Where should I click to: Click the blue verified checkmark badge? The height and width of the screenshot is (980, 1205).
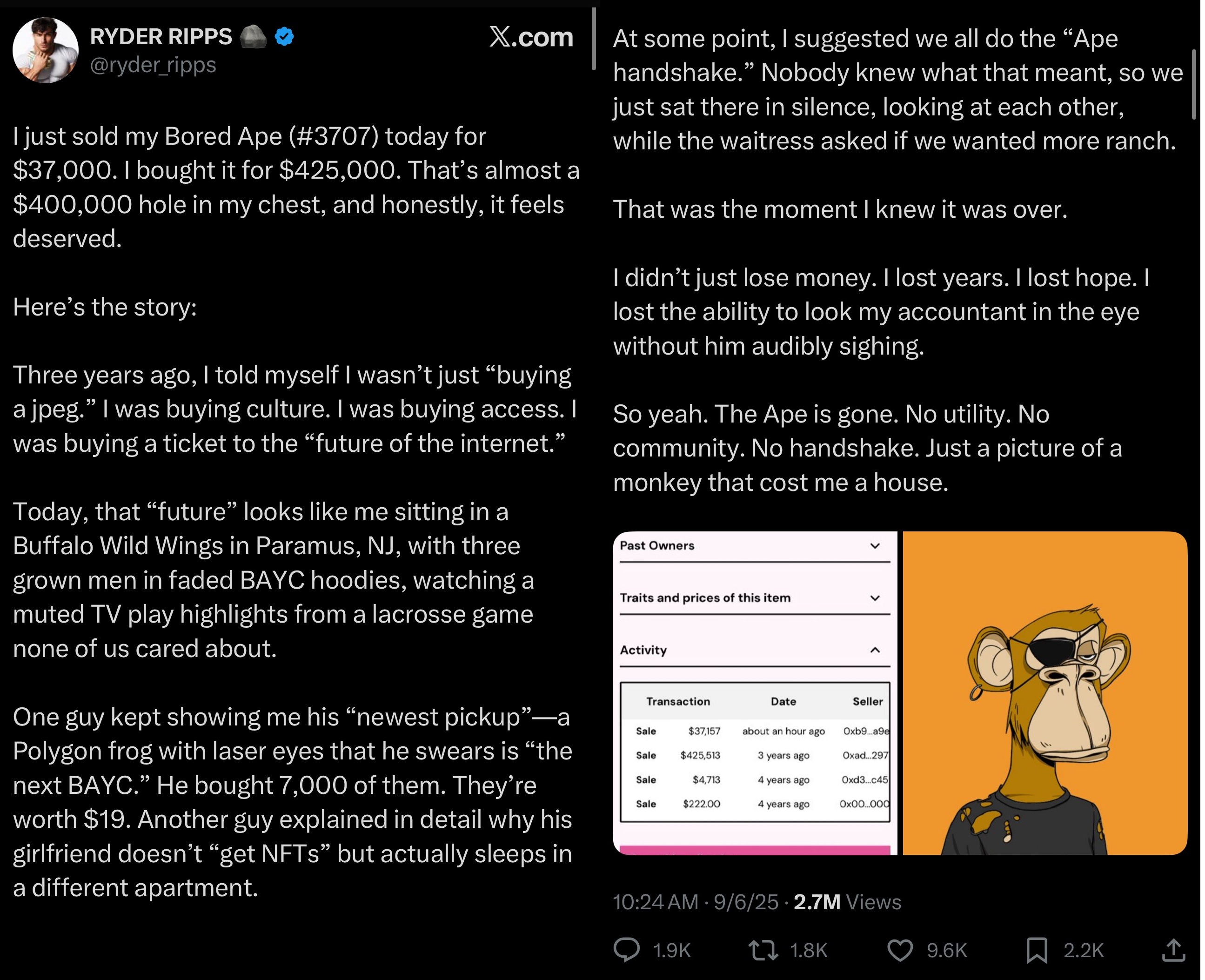pyautogui.click(x=284, y=37)
